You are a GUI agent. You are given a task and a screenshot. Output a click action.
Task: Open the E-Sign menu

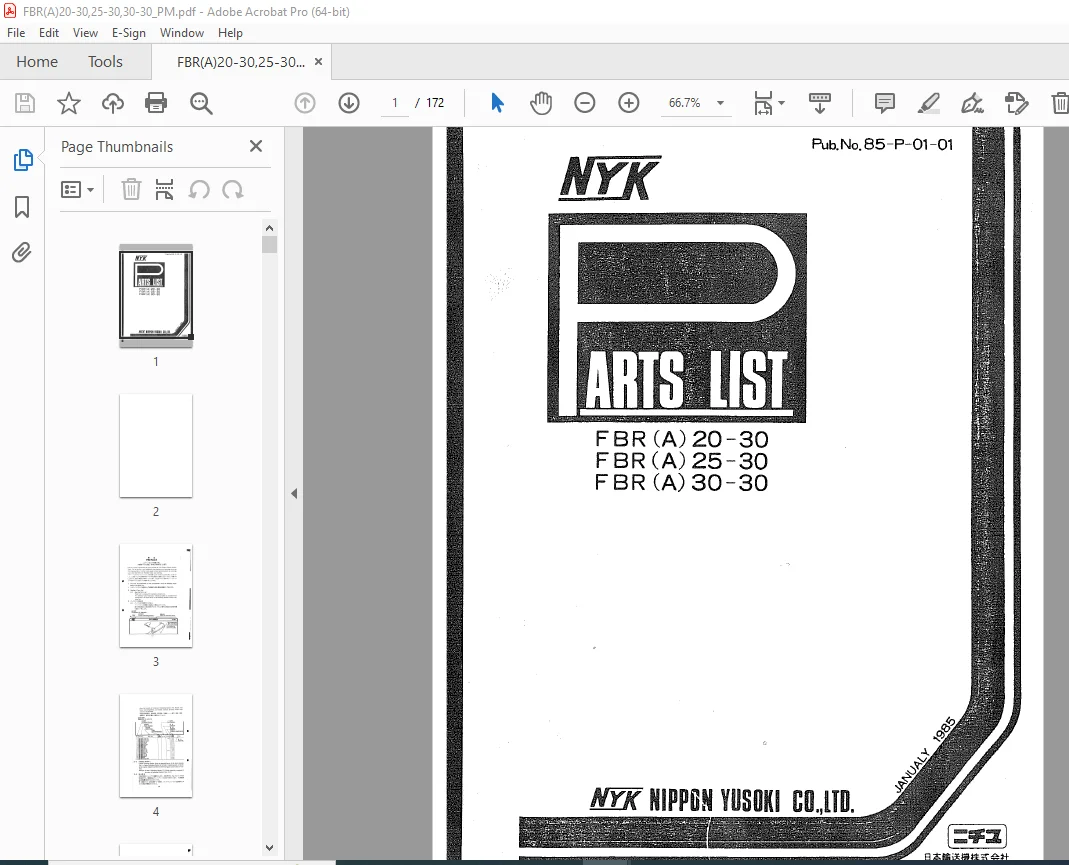coord(129,33)
